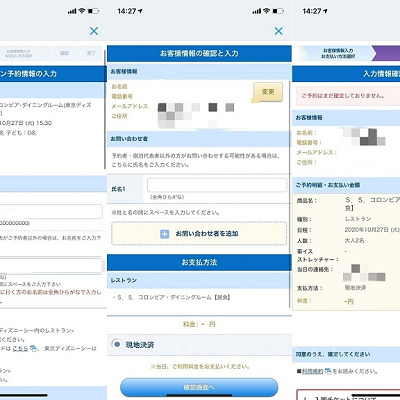
Task: Tap the 完了 step in the left screen progress bar
Action: tap(91, 53)
